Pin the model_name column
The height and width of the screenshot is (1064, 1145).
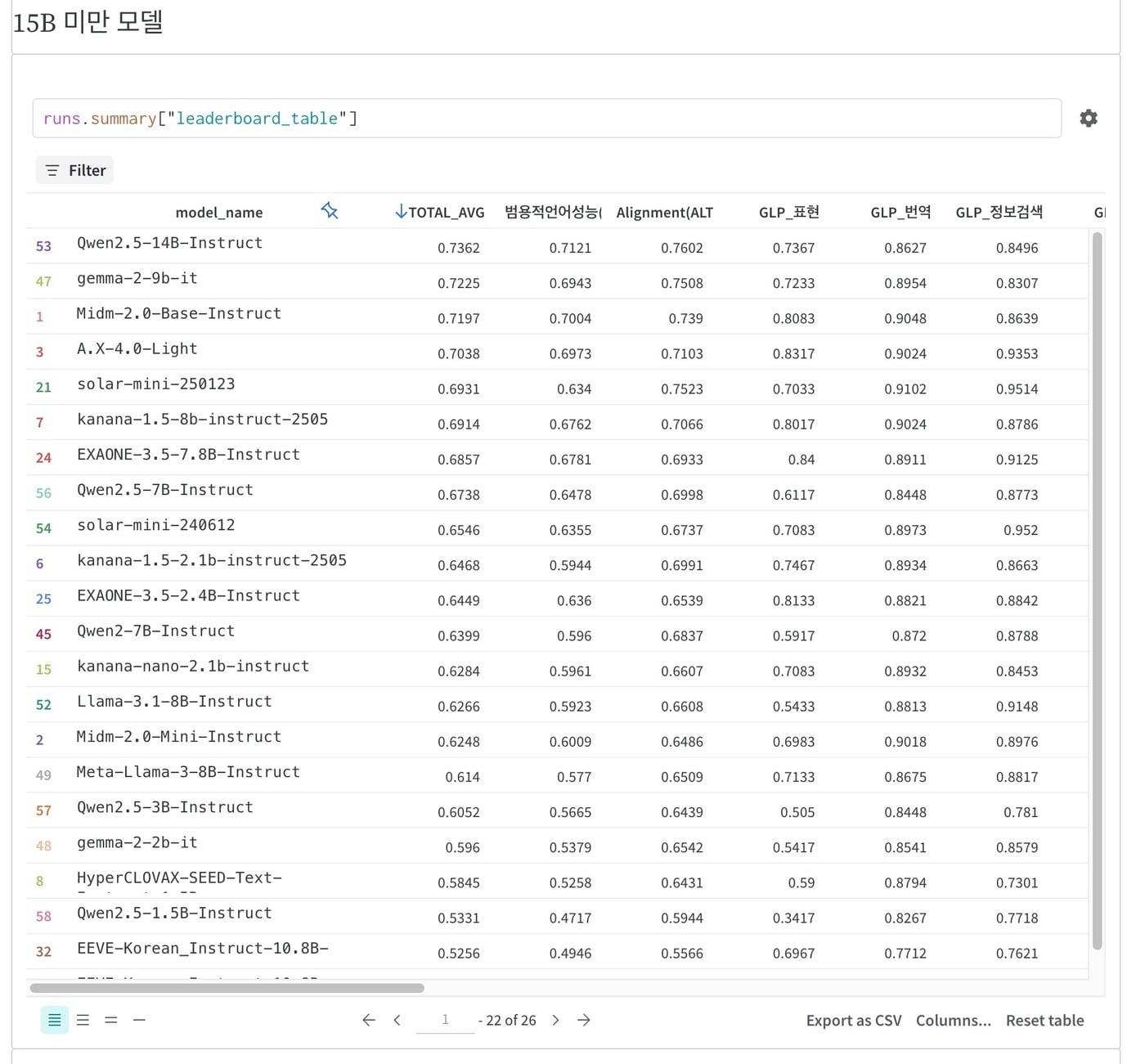coord(330,210)
